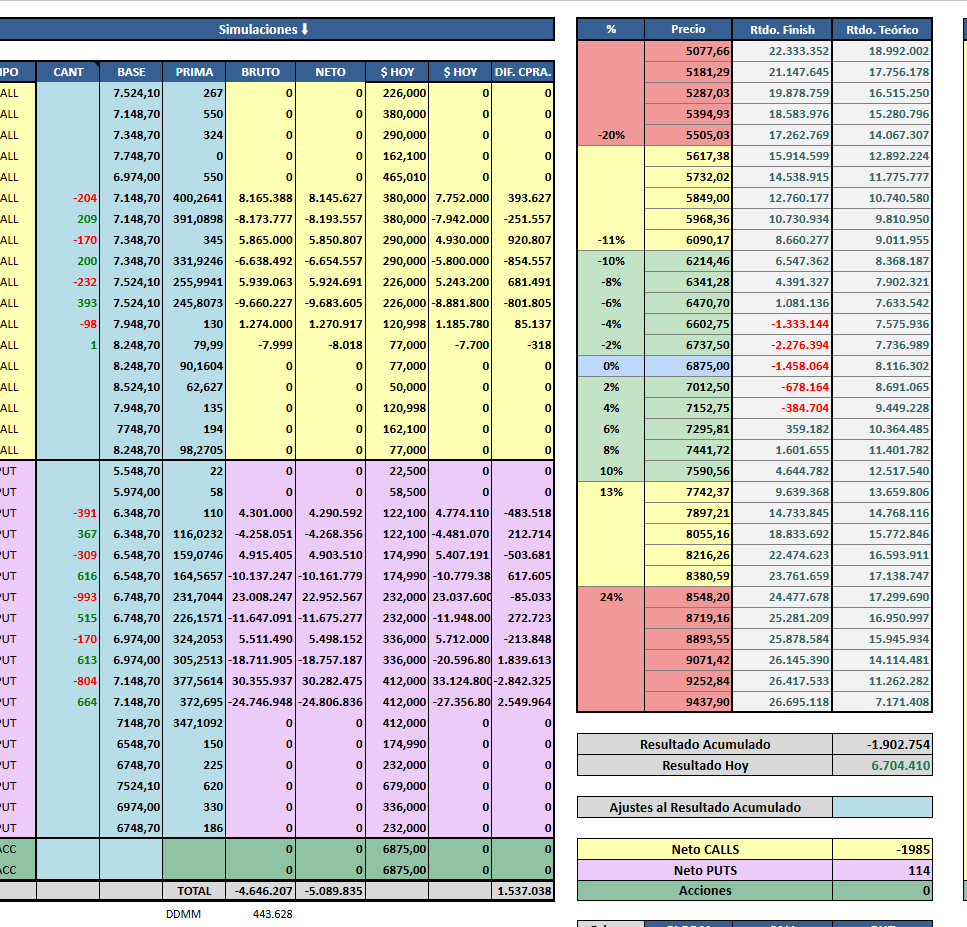Viewport: 967px width, 927px height.
Task: Click the Precio cell 9437,90
Action: click(x=688, y=702)
